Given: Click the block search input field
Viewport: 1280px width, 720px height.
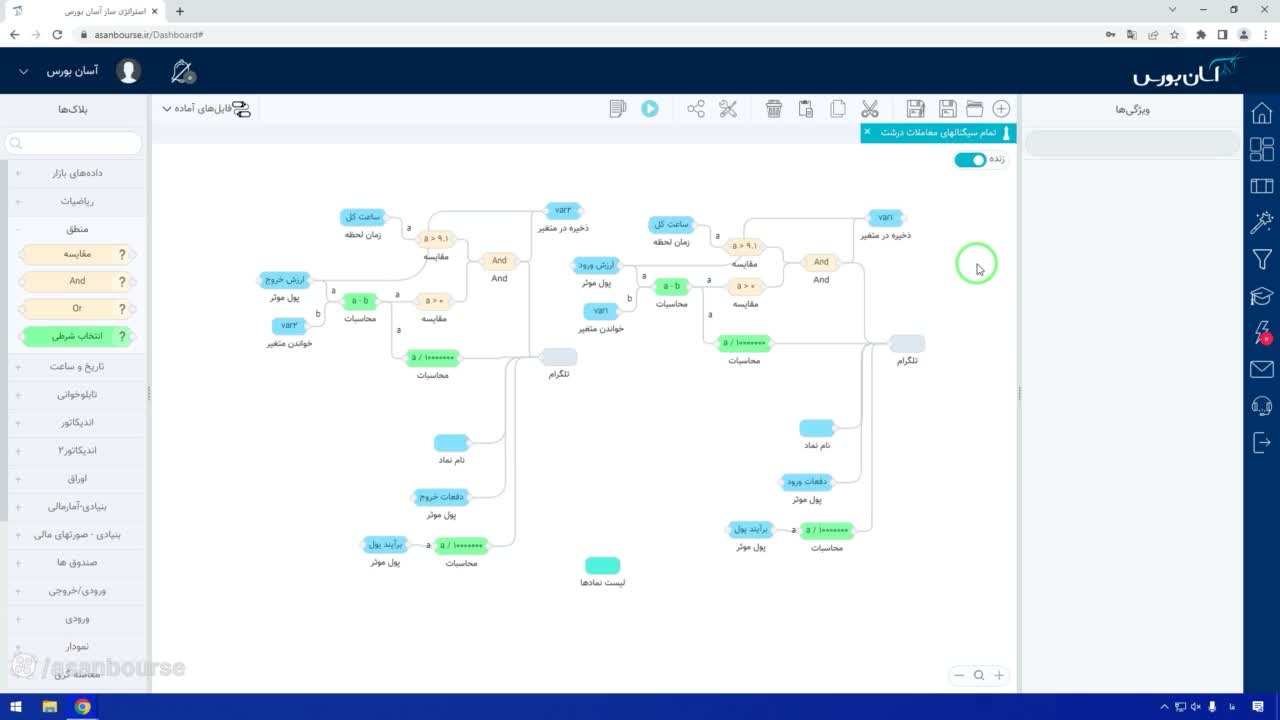Looking at the screenshot, I should coord(75,144).
